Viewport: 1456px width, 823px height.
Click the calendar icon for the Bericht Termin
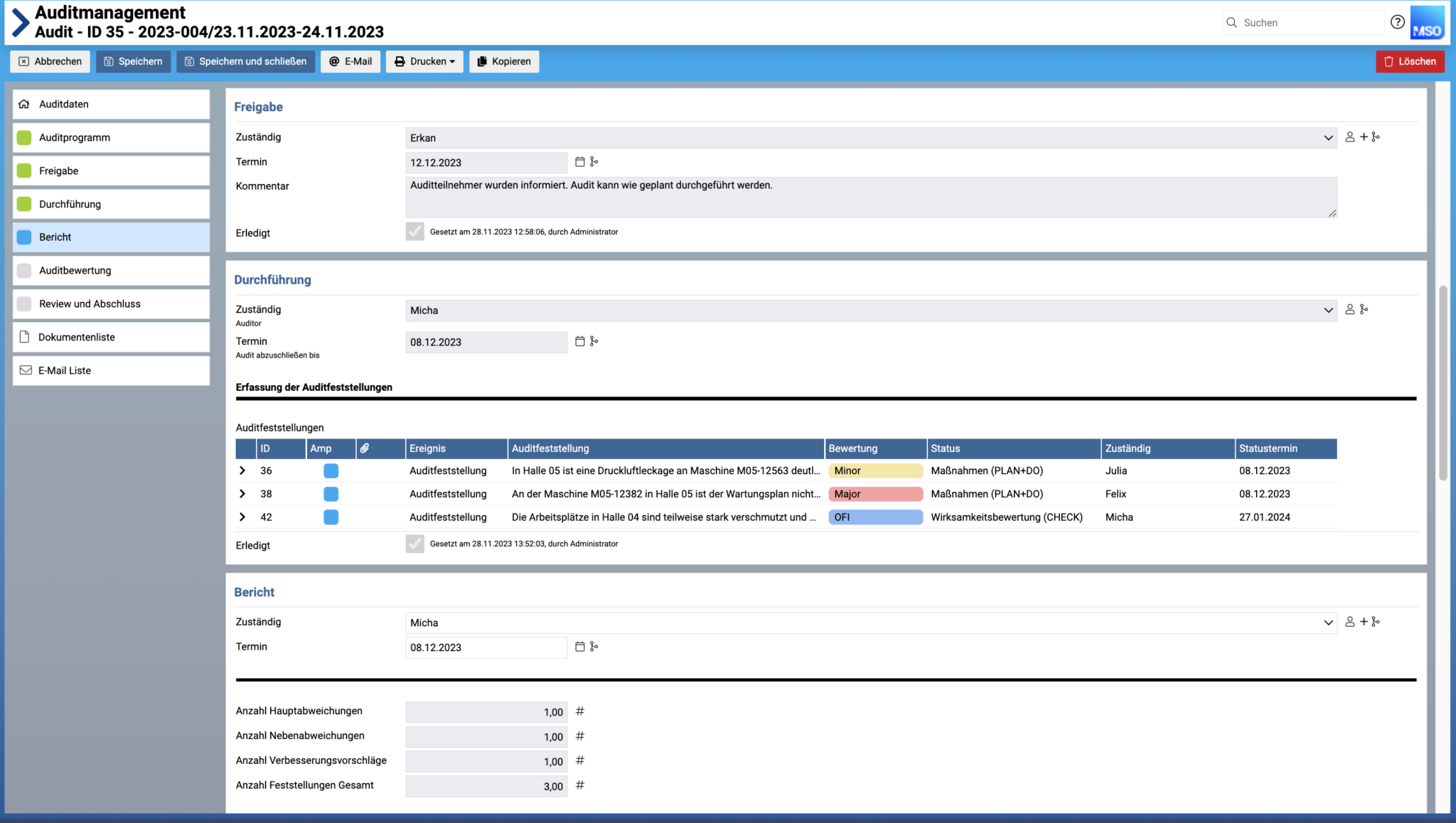pyautogui.click(x=579, y=647)
